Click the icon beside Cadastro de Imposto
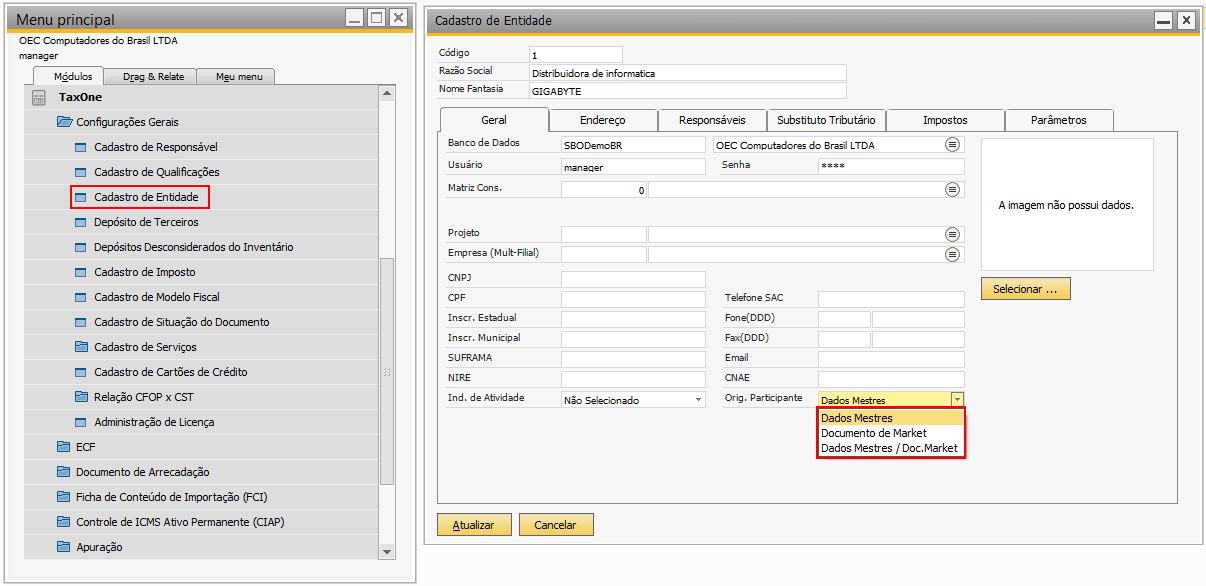Viewport: 1206px width, 586px height. 82,272
